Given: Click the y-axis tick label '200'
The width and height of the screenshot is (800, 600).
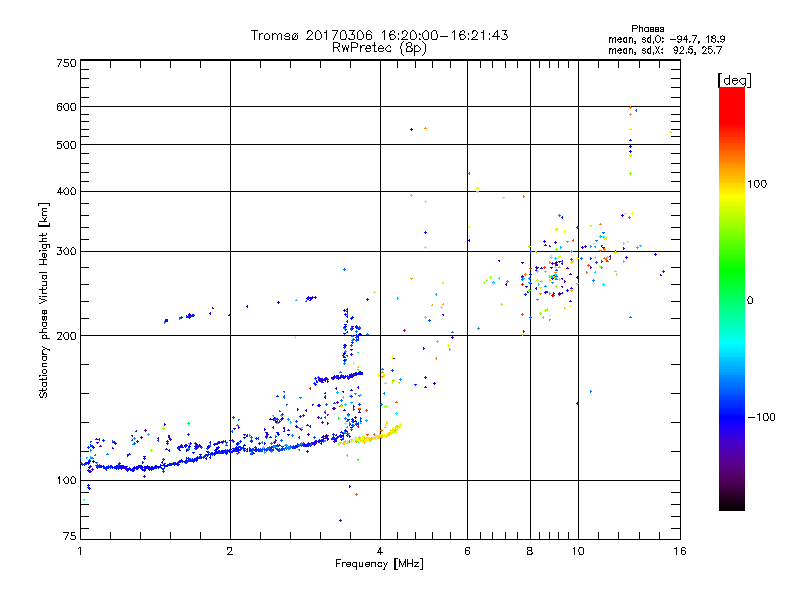Looking at the screenshot, I should [66, 336].
